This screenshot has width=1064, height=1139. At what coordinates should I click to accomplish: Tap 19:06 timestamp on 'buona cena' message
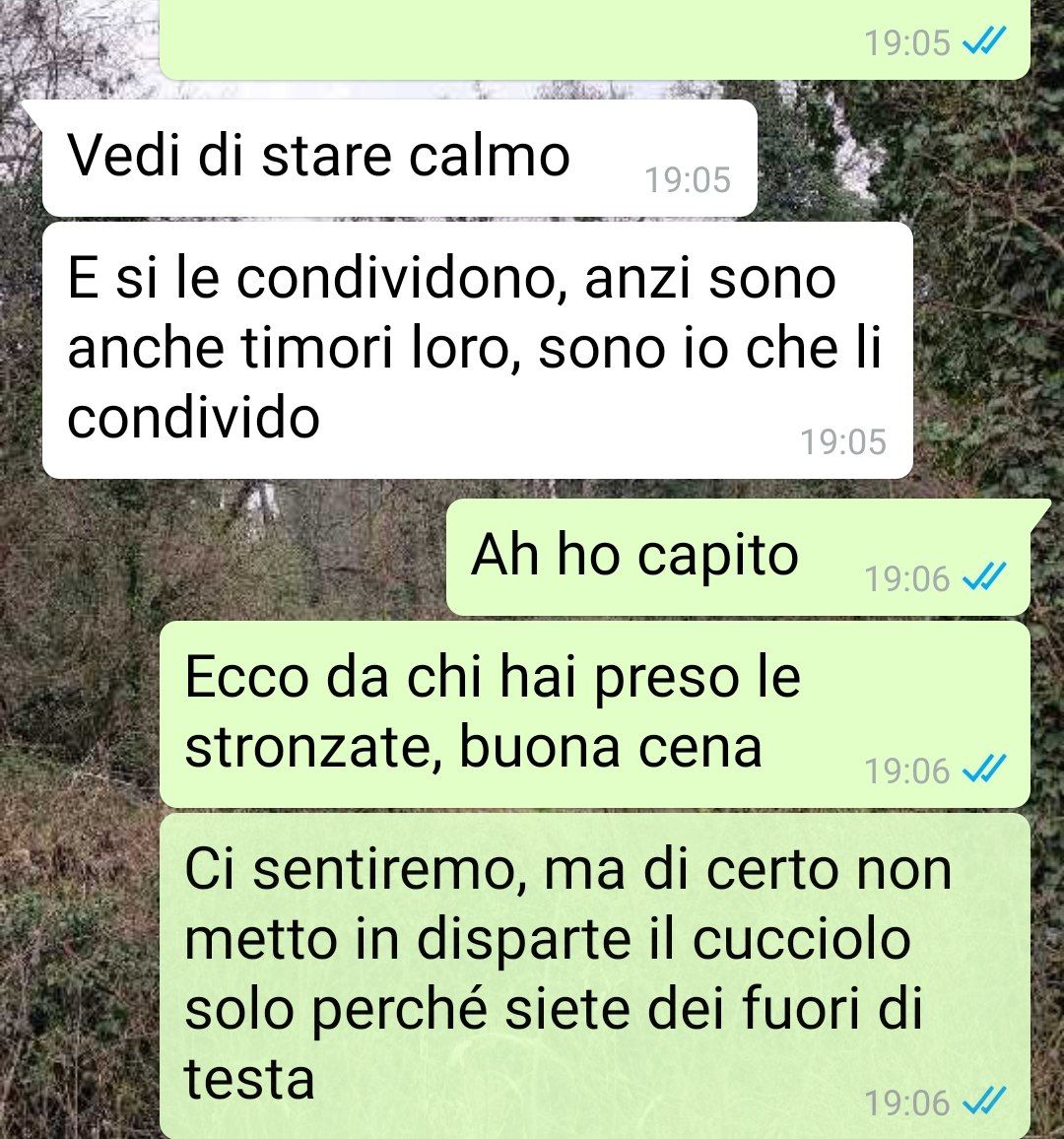click(907, 770)
